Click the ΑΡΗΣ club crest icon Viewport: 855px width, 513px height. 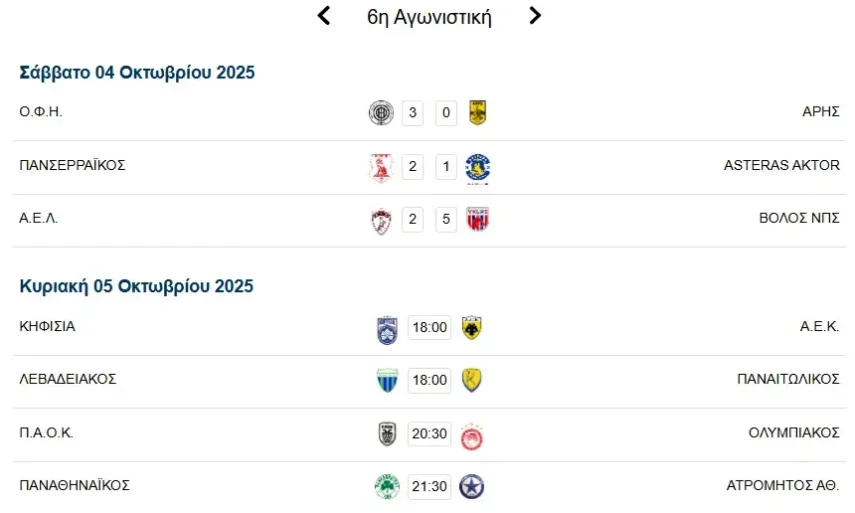[x=477, y=113]
